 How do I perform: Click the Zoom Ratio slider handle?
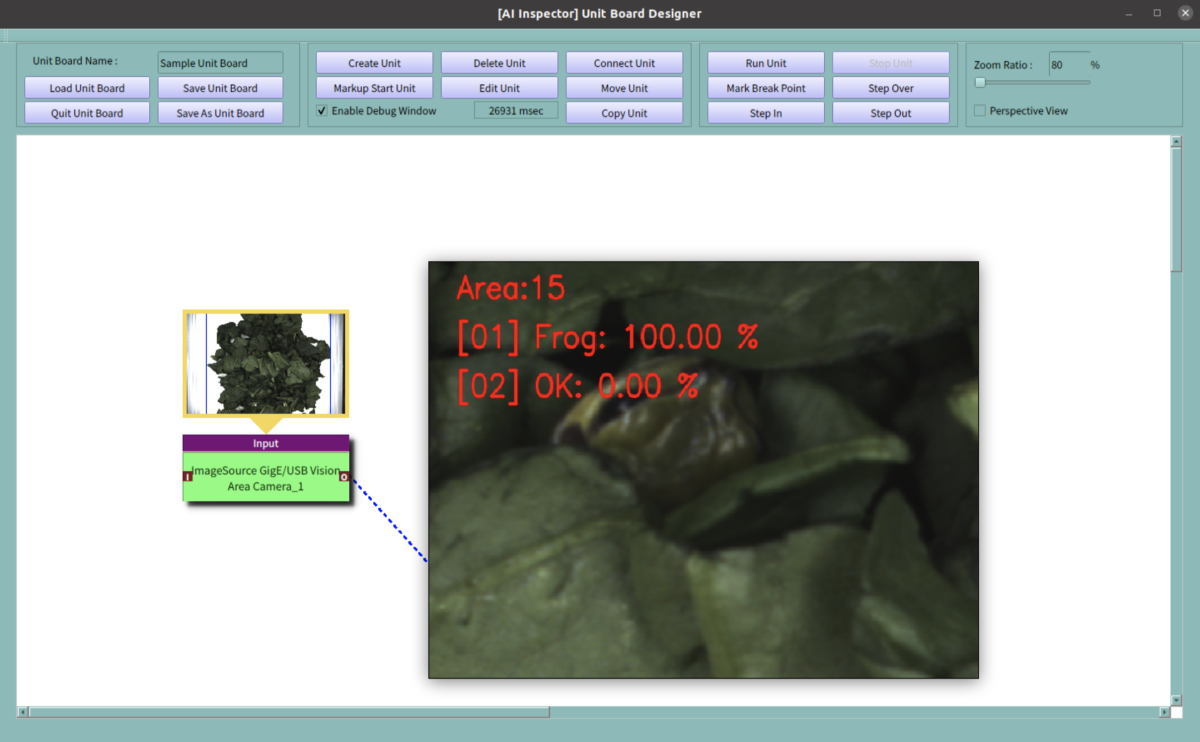click(x=980, y=83)
